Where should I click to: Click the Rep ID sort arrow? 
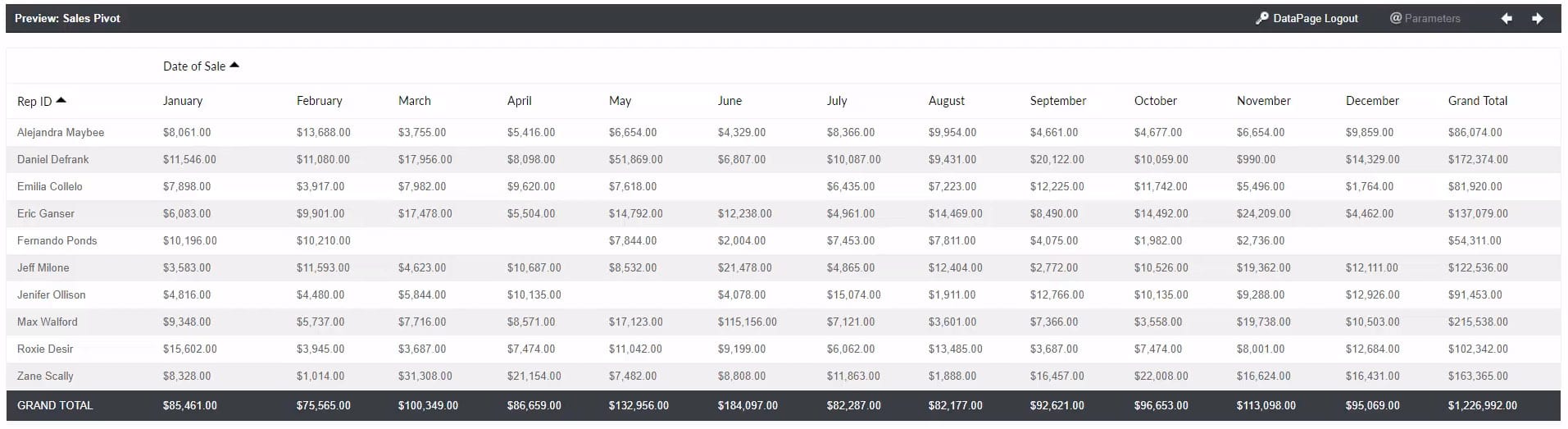[61, 100]
